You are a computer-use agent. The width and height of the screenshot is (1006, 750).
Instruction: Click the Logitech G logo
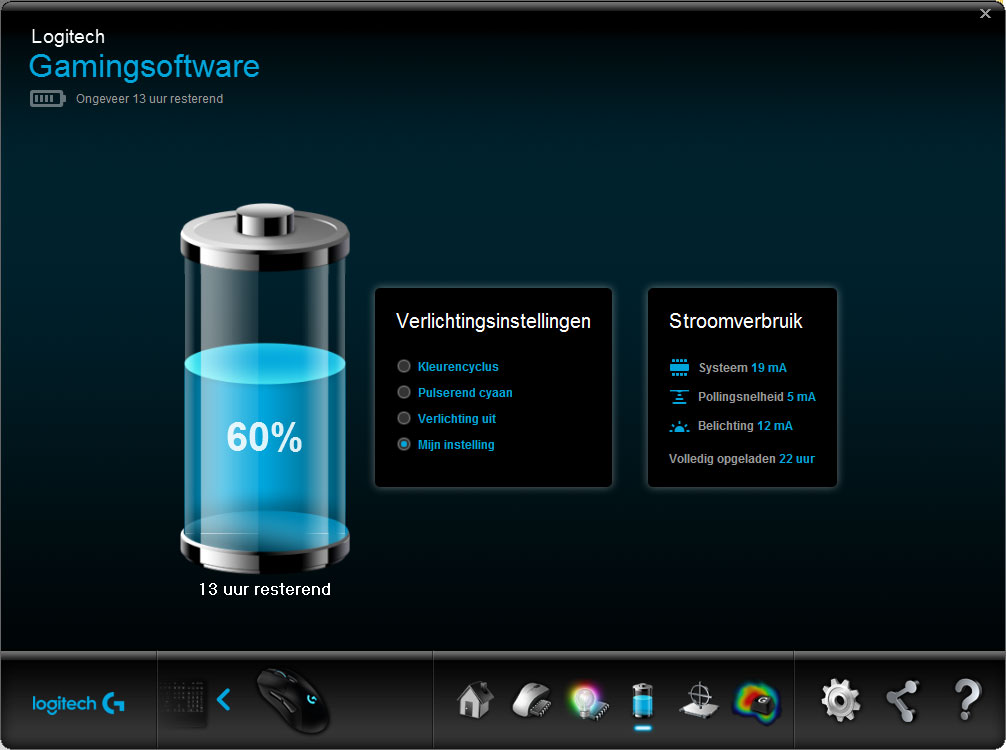coord(78,703)
